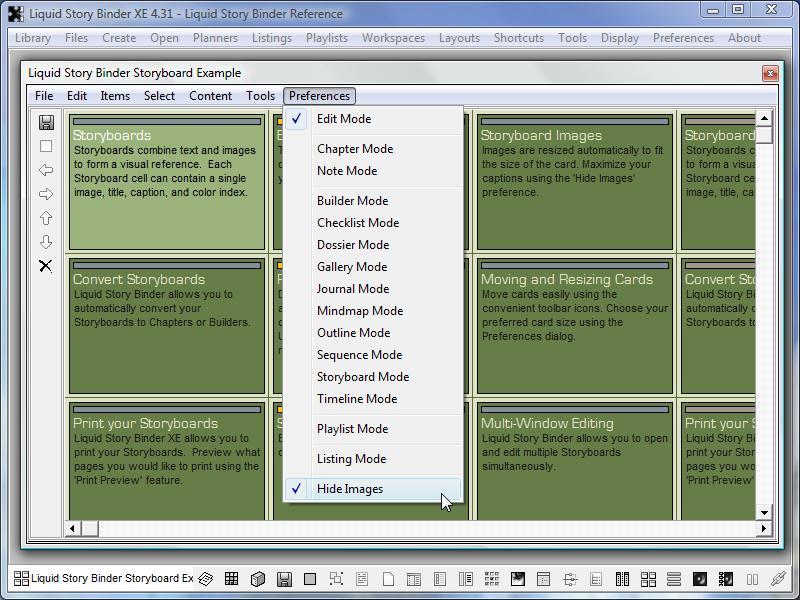Click the vertical scrollbar down arrow
800x600 pixels.
(764, 512)
